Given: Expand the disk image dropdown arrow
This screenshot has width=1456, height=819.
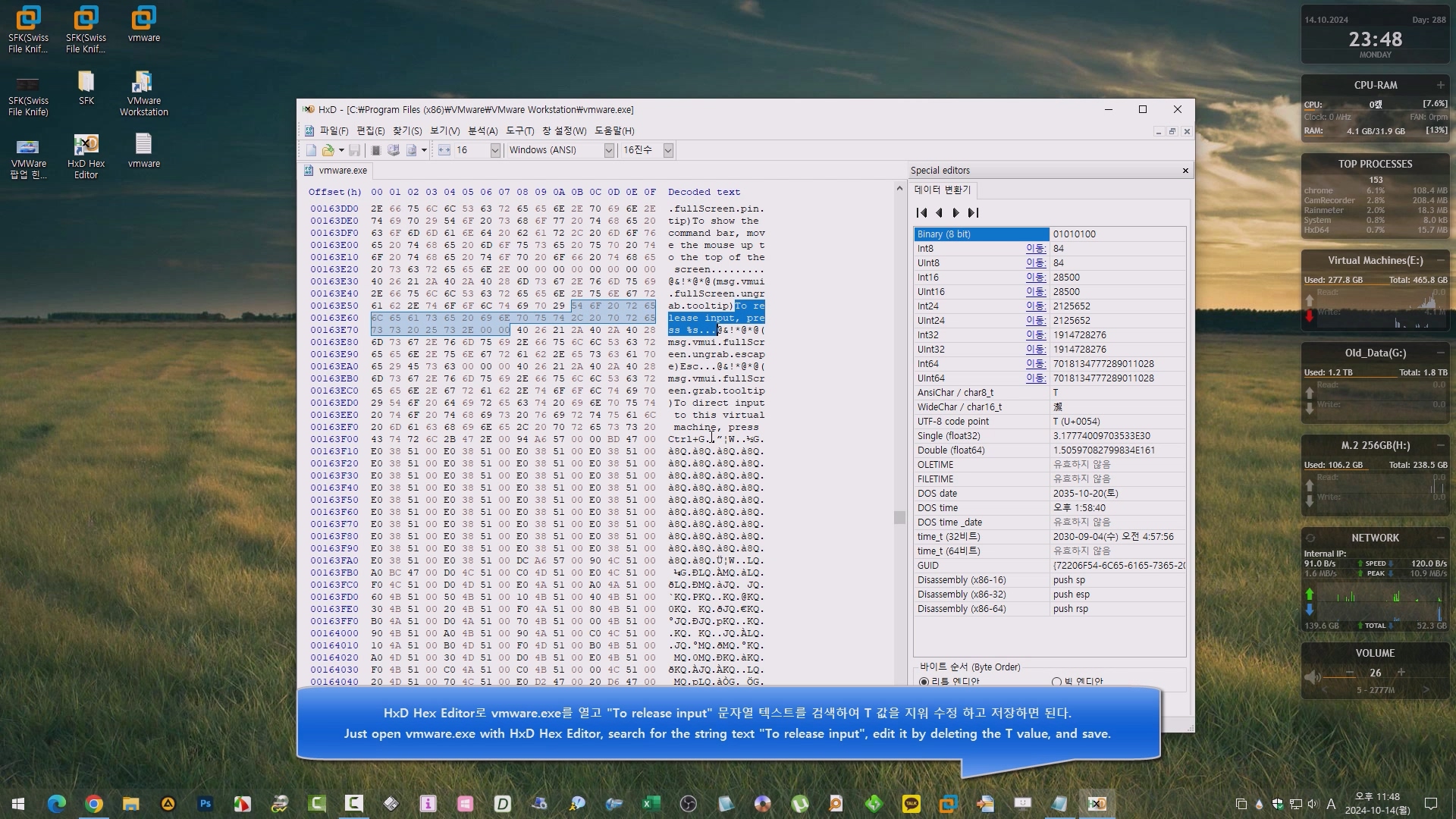Looking at the screenshot, I should pos(423,150).
